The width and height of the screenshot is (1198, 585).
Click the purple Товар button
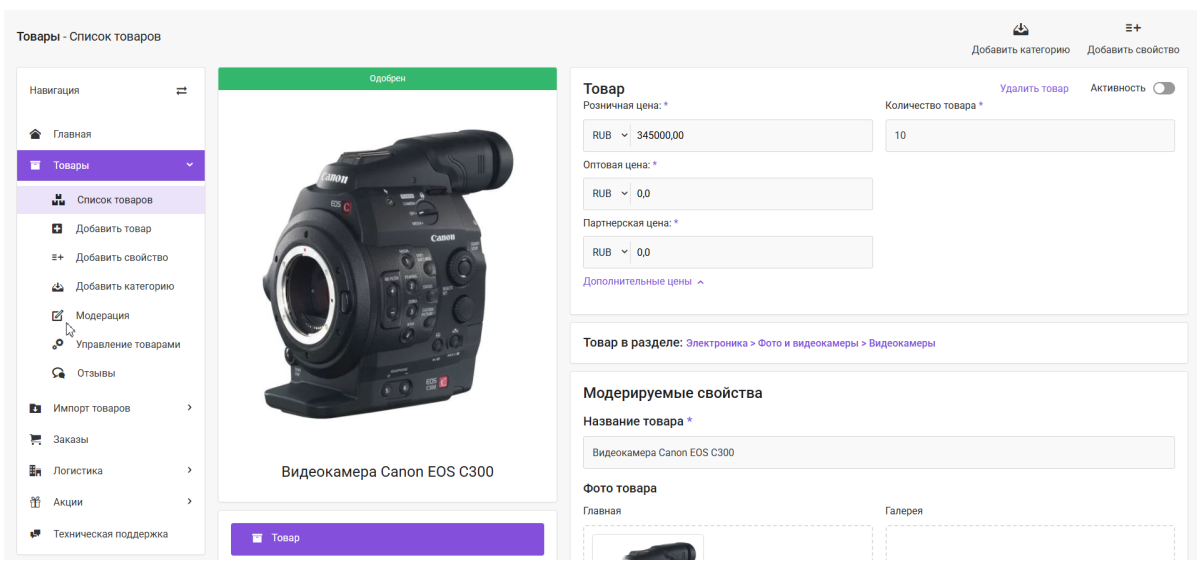coord(387,539)
